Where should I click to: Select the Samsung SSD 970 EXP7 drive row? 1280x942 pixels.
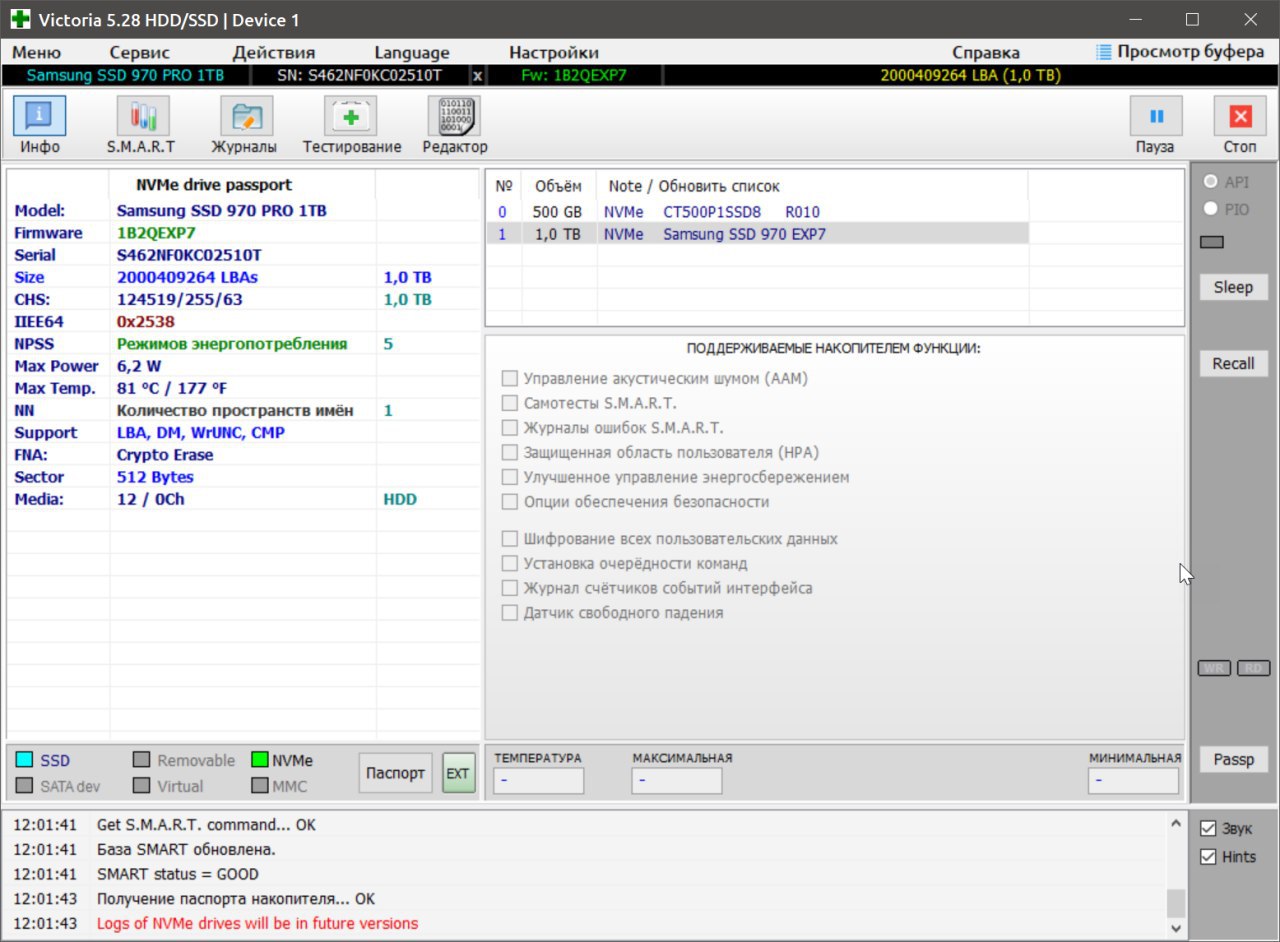point(758,234)
